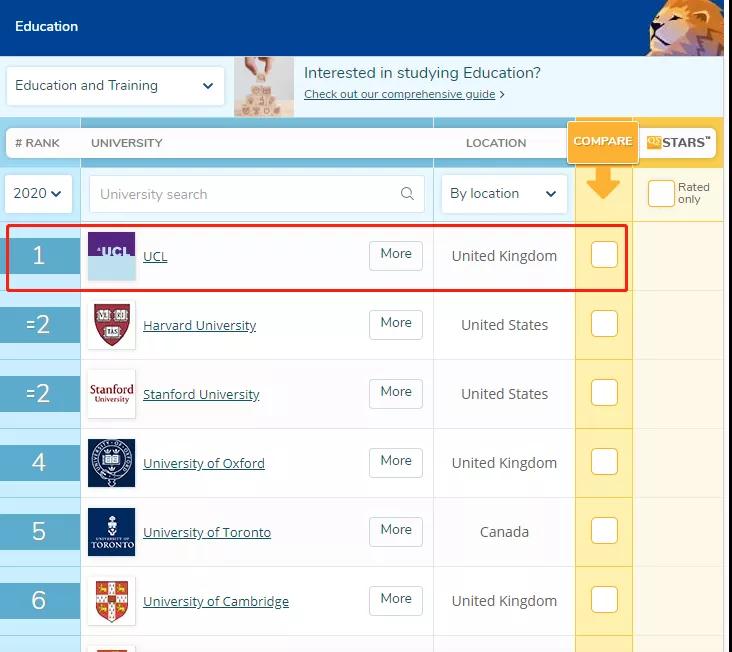
Task: Open the University of Cambridge link
Action: (x=216, y=602)
